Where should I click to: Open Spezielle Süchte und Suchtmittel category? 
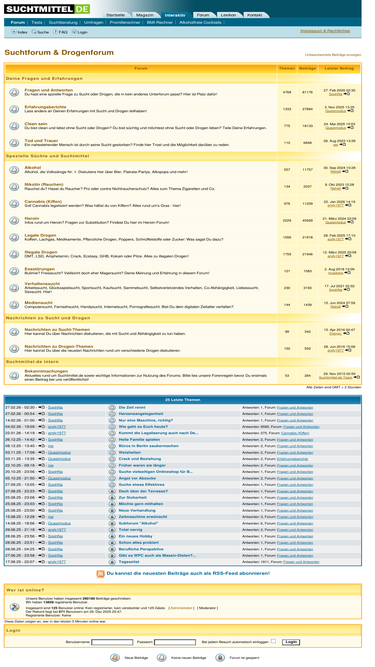(47, 156)
